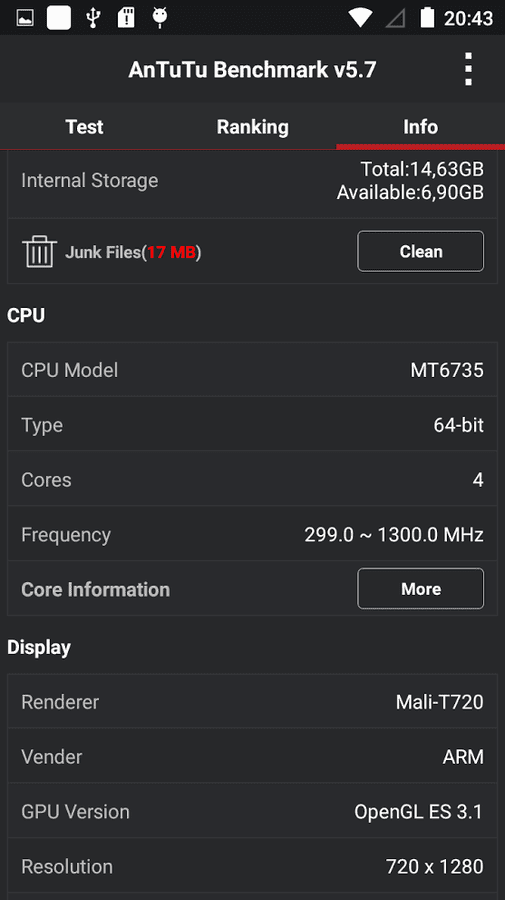
Task: Tap the Internal Storage row
Action: pos(252,181)
